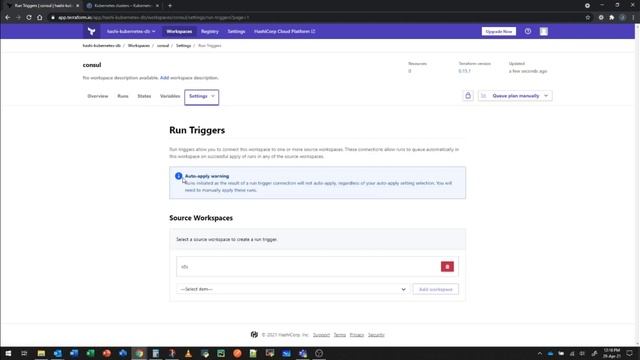Click the Run Triggers page heading
The image size is (640, 360).
197,130
